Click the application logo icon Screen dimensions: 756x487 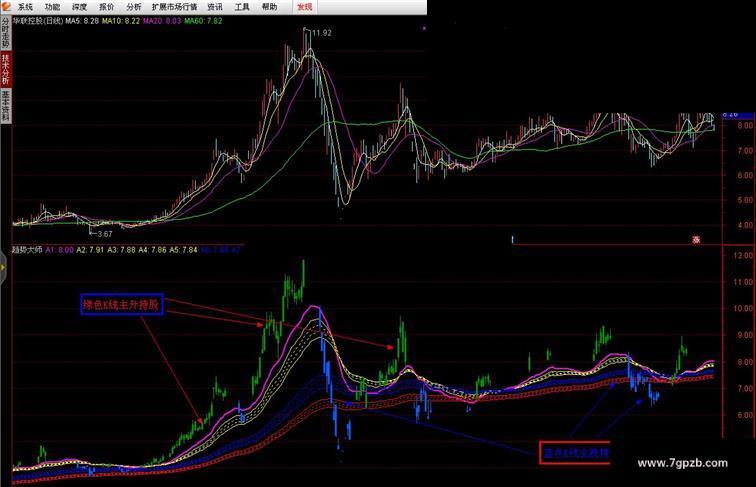(6, 6)
